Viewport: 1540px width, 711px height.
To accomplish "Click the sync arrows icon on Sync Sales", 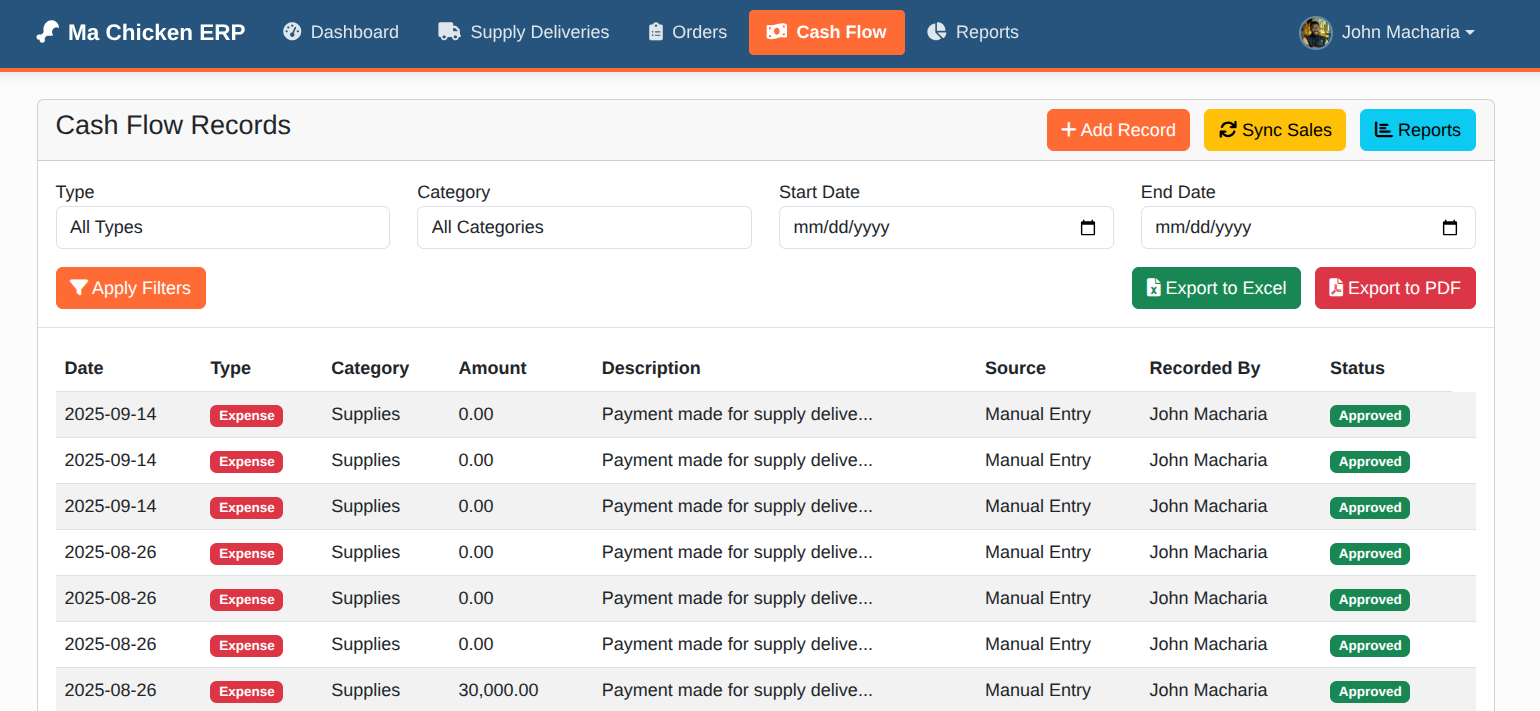I will [1228, 129].
